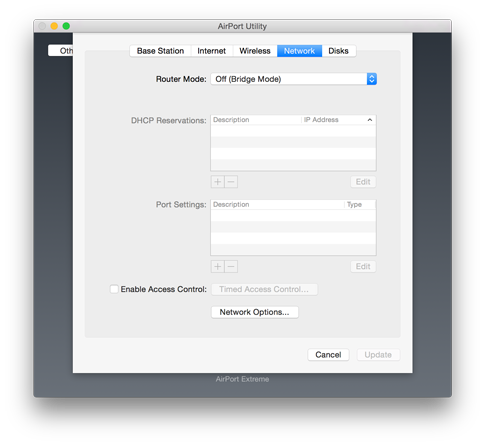Add a new port setting with plus
This screenshot has height=445, width=485.
[218, 267]
